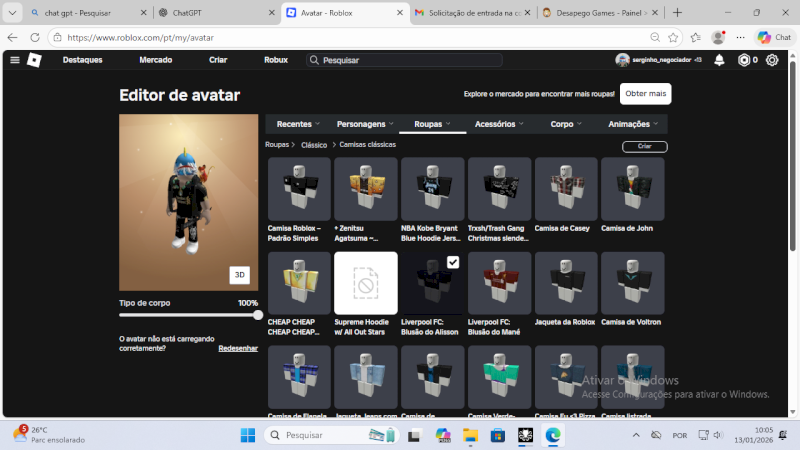Open the browser favorites list icon
This screenshot has width=800, height=450.
click(695, 37)
